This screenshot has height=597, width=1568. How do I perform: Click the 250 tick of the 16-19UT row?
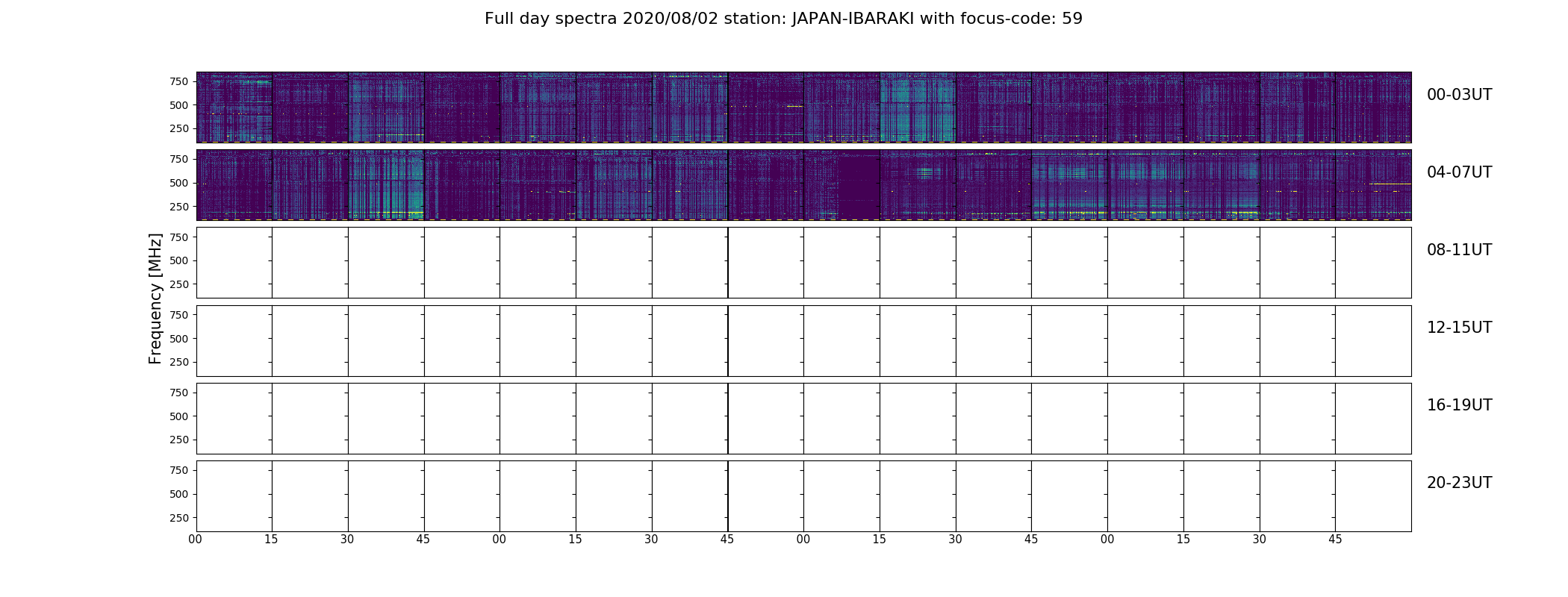pyautogui.click(x=179, y=440)
